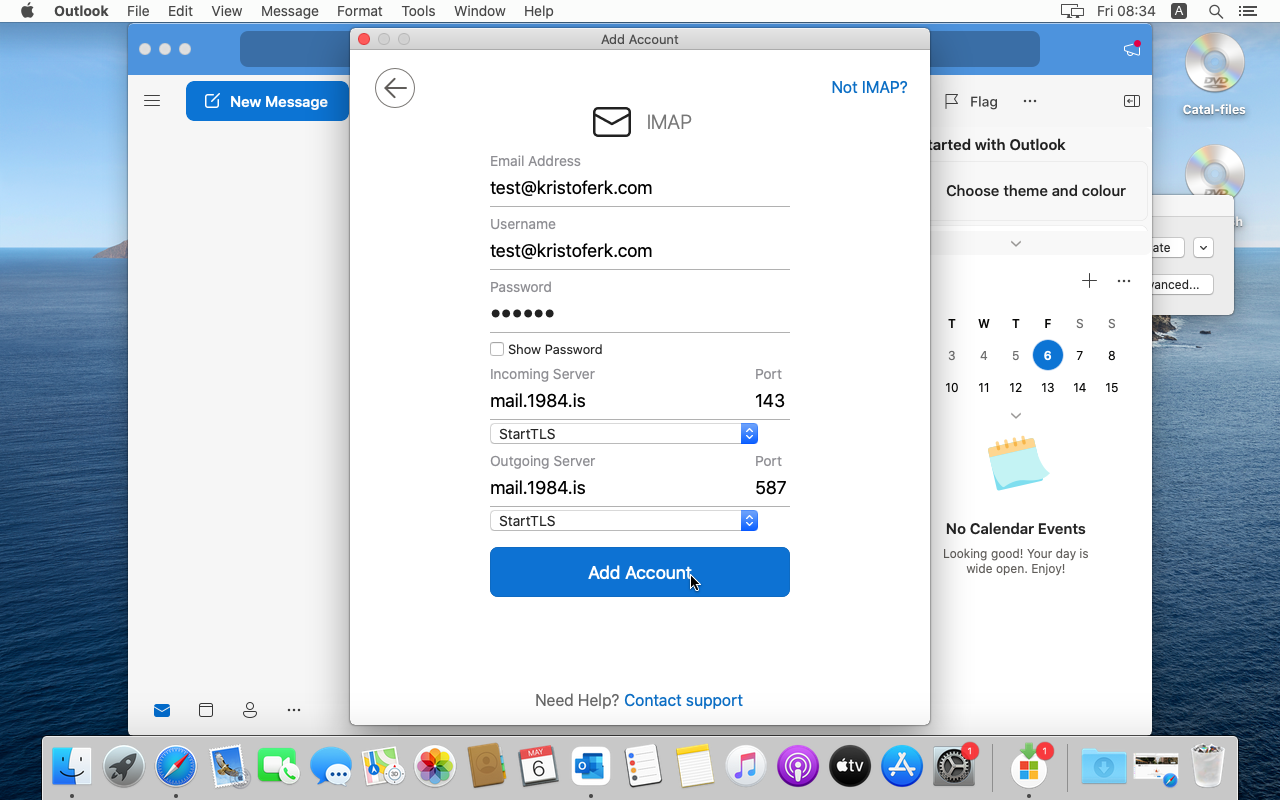Click the incoming server port field

(x=769, y=401)
